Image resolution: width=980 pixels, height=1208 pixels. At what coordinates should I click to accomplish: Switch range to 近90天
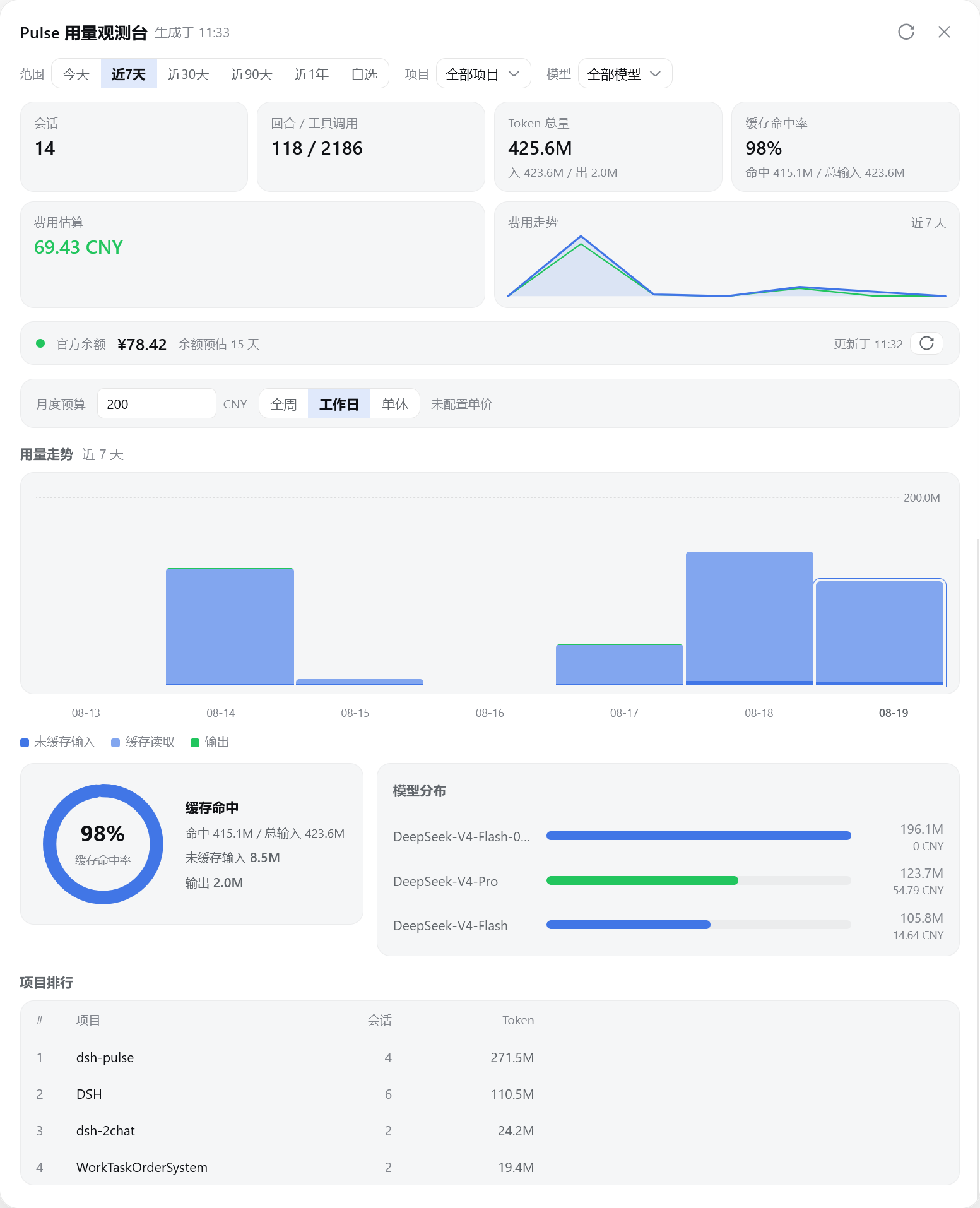pos(252,74)
